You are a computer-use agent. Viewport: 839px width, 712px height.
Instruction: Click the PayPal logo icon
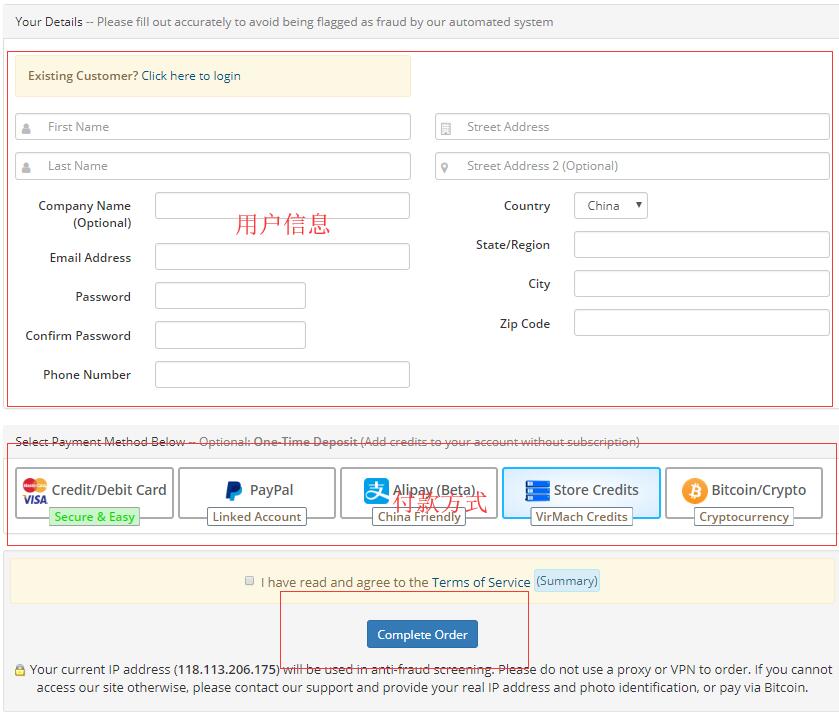click(233, 491)
